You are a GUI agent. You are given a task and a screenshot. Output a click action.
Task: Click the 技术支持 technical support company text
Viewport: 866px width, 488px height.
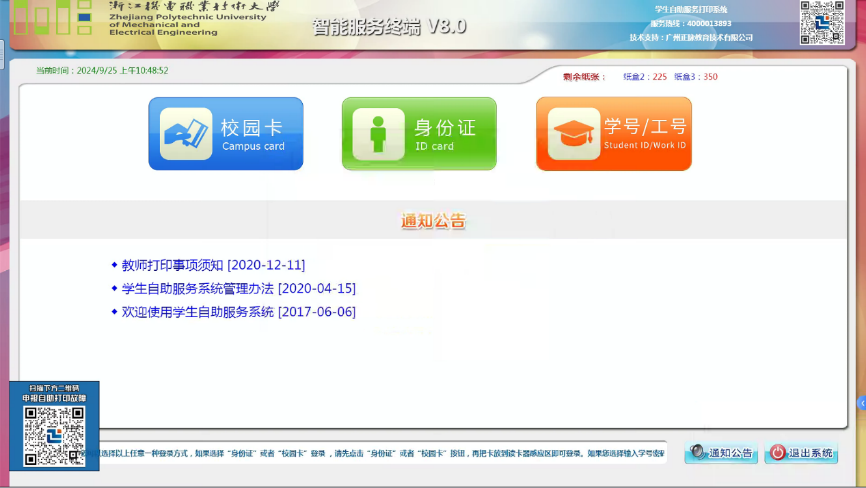[691, 37]
